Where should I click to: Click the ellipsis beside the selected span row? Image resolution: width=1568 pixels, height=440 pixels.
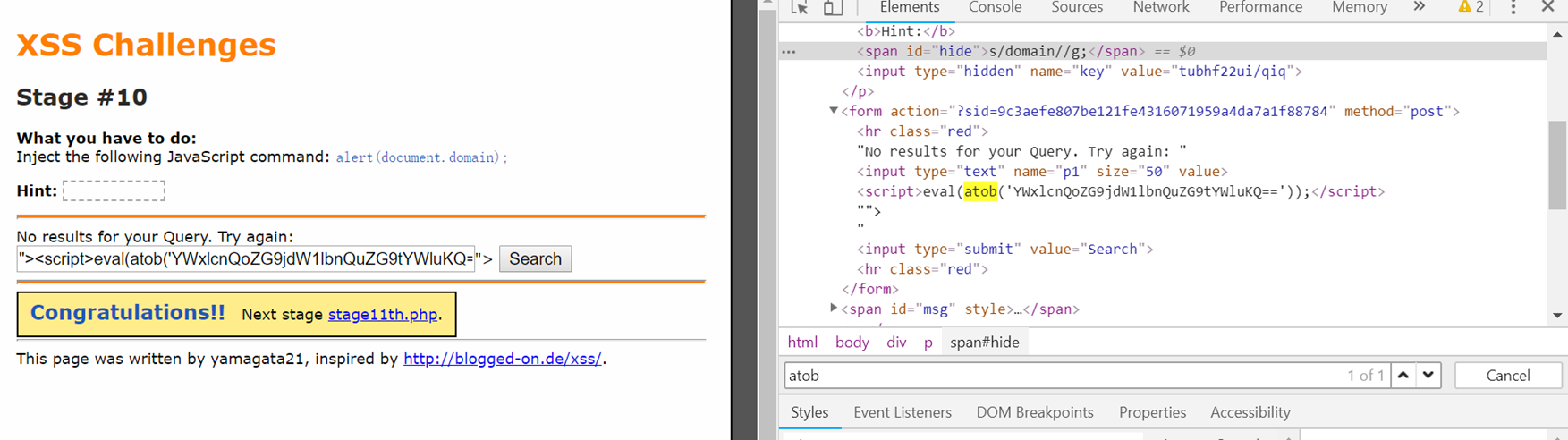[788, 52]
